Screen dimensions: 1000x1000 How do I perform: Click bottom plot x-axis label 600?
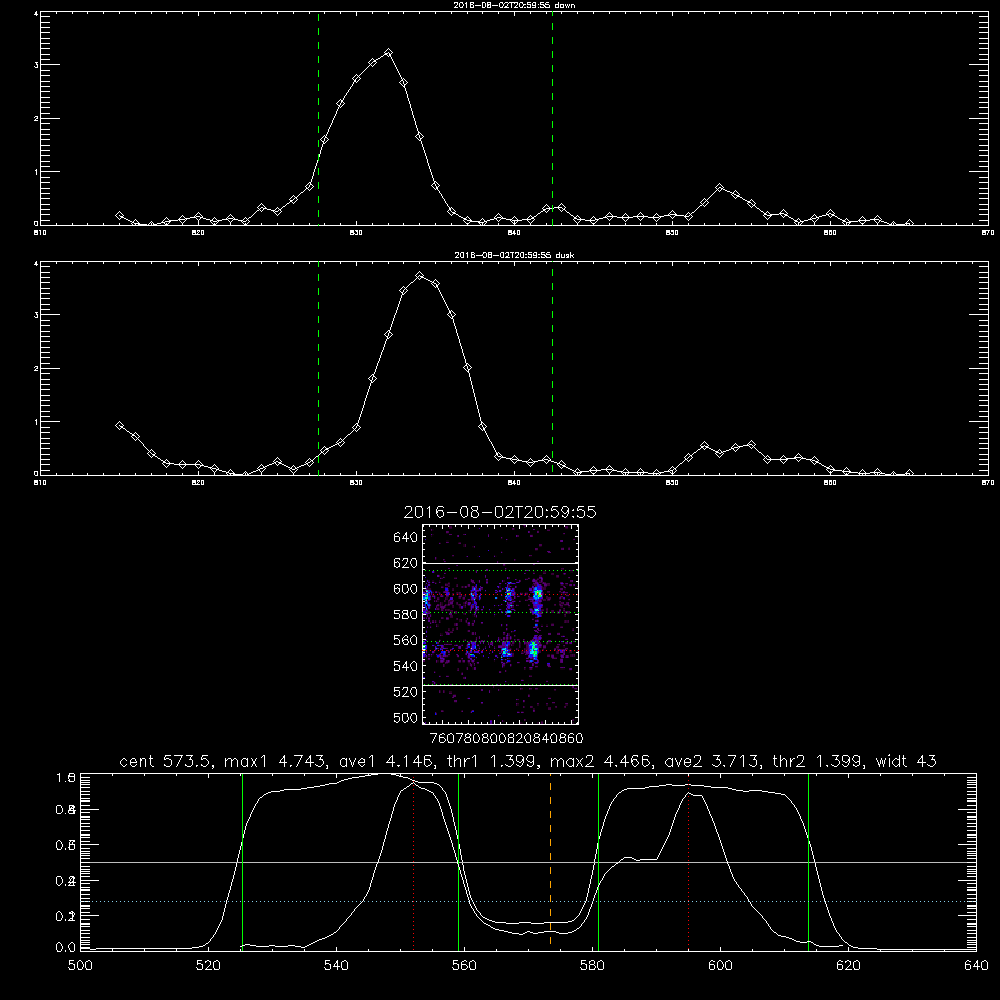tap(720, 965)
